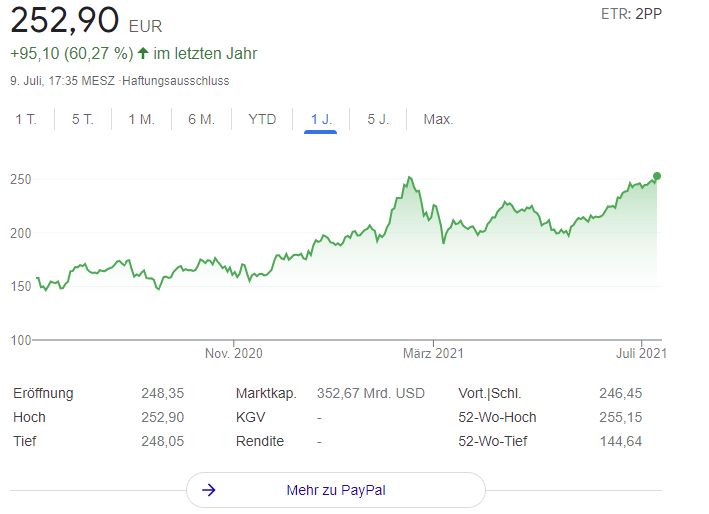Image resolution: width=709 pixels, height=514 pixels.
Task: Show the 6 M. chart range
Action: [201, 119]
